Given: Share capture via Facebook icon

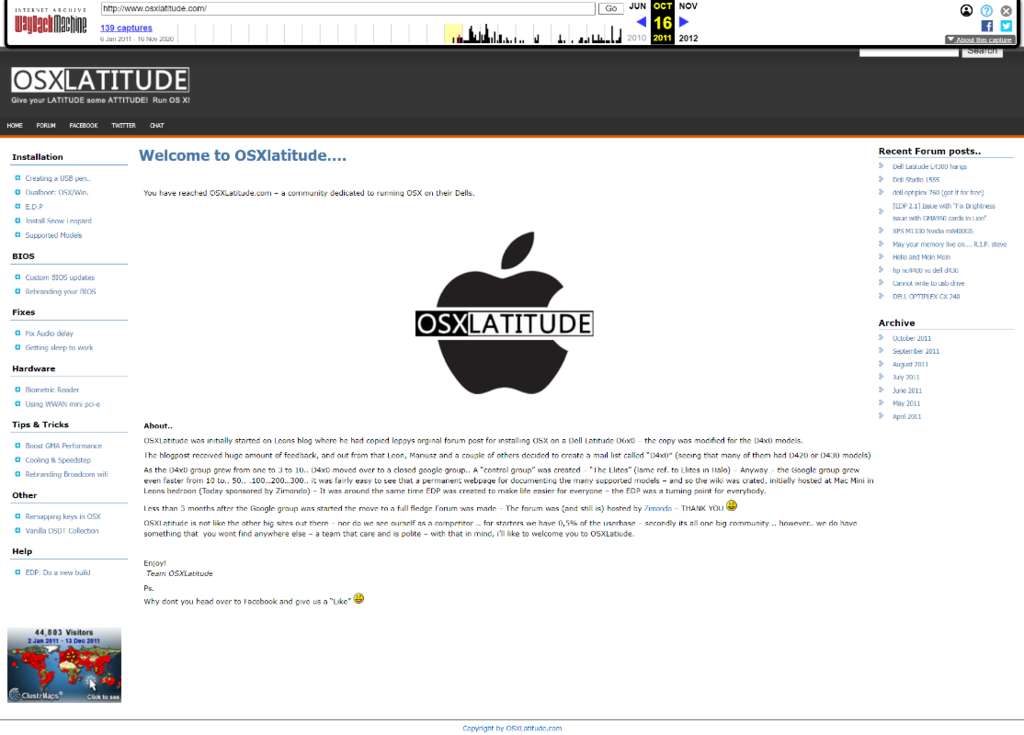Looking at the screenshot, I should (x=987, y=26).
